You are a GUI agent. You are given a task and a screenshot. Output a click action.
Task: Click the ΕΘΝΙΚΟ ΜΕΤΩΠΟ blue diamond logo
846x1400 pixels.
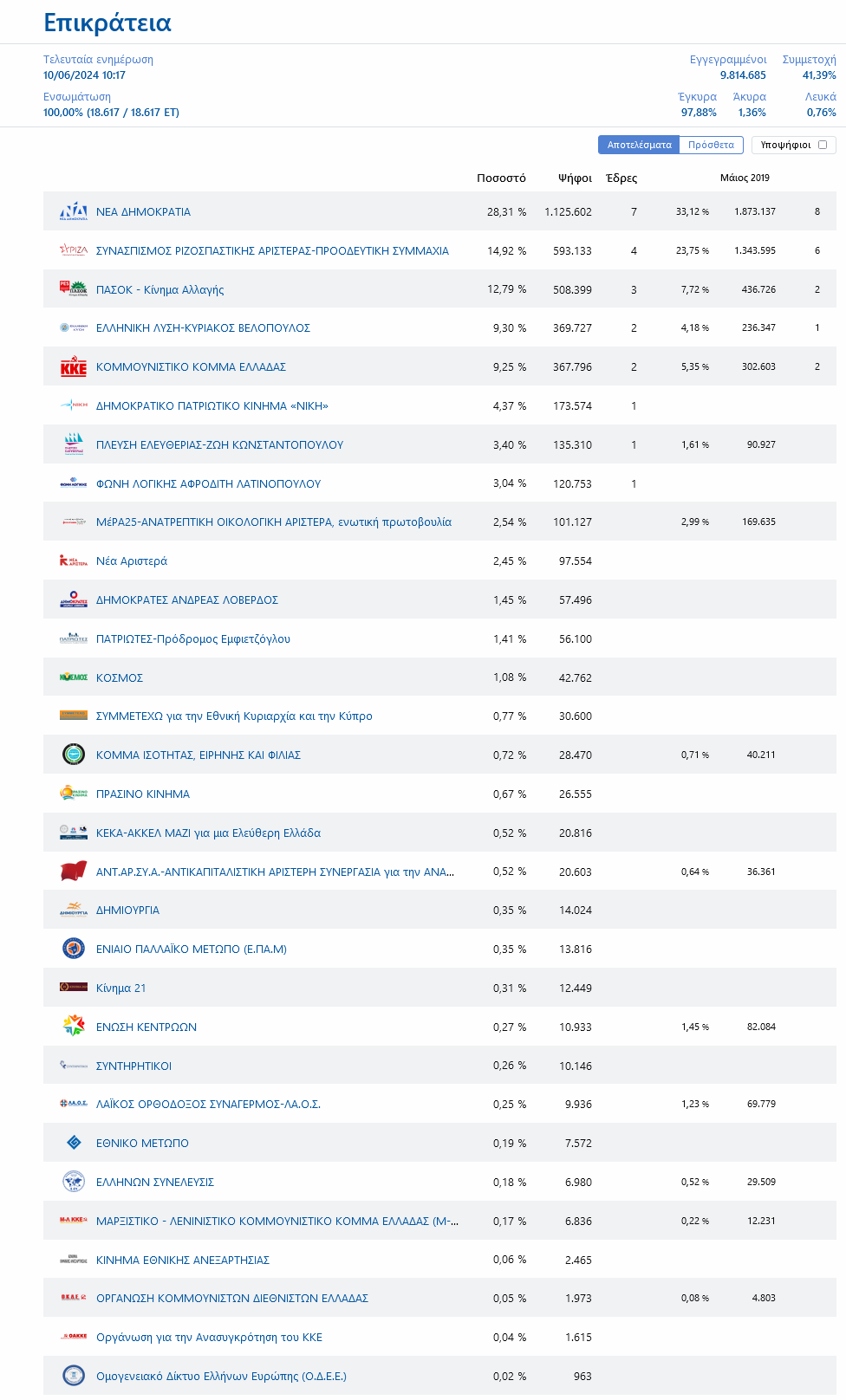pos(74,1143)
